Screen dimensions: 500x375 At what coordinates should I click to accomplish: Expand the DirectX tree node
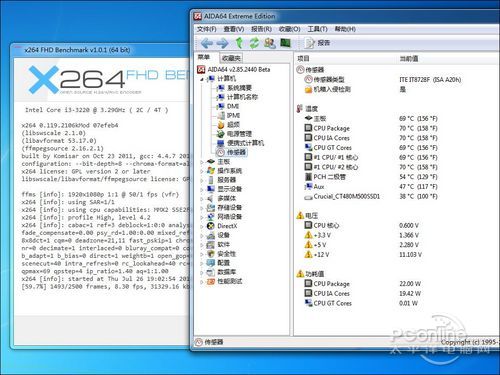tap(202, 226)
